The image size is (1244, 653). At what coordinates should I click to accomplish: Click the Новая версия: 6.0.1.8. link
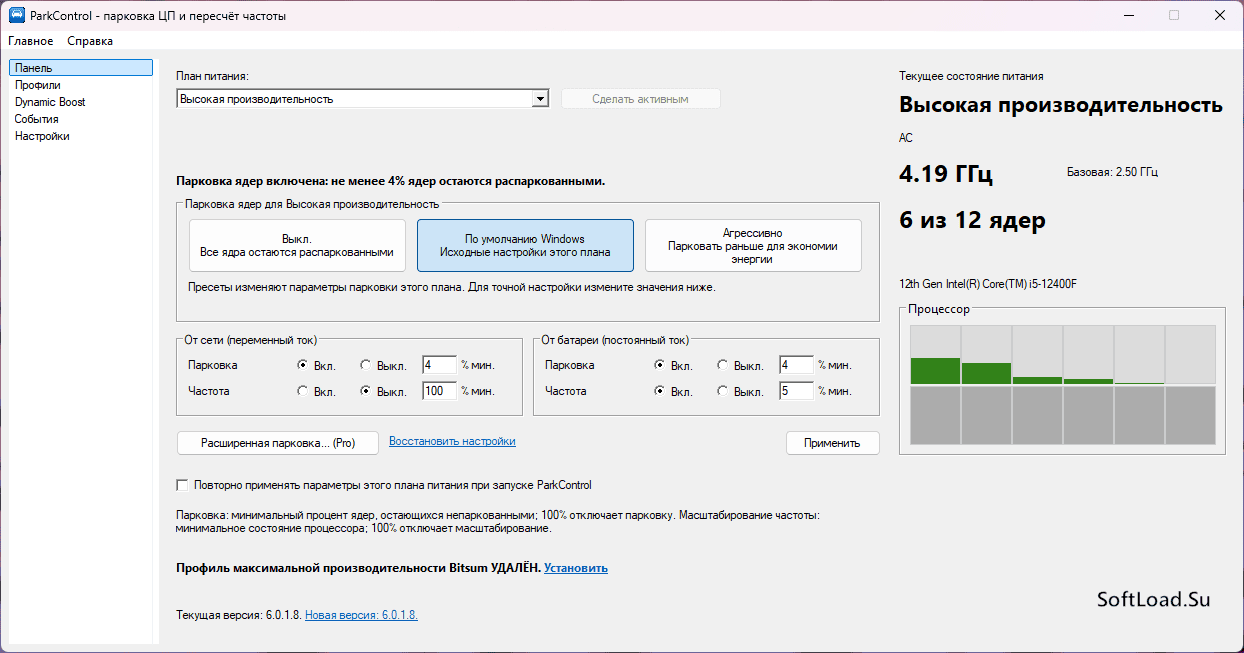[361, 615]
